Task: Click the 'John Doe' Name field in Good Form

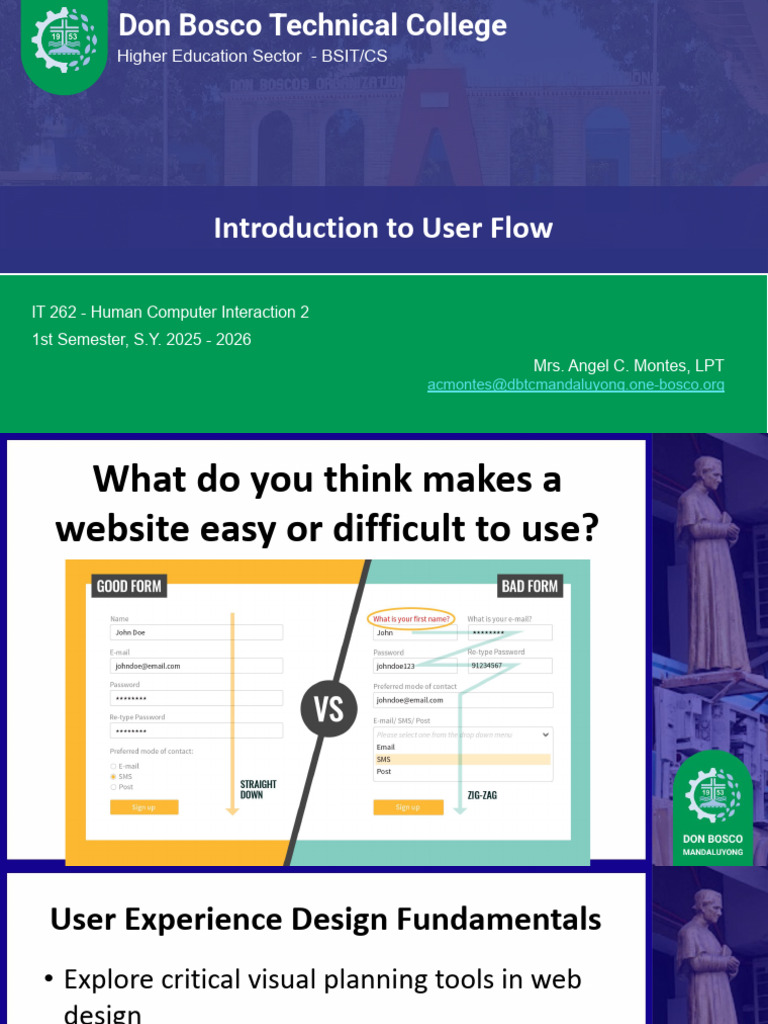Action: click(196, 632)
